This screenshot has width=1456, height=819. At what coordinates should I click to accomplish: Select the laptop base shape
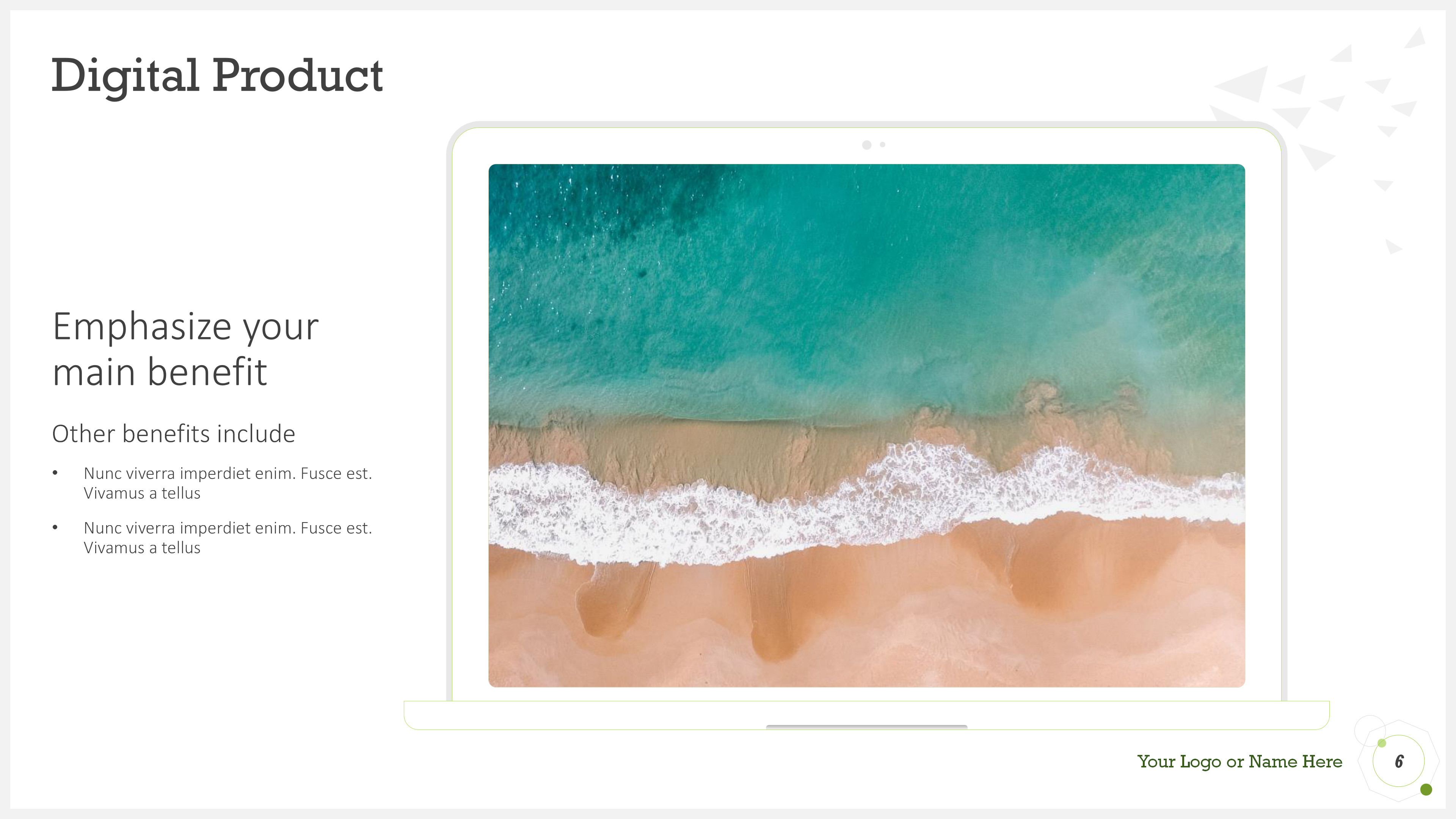click(x=866, y=715)
